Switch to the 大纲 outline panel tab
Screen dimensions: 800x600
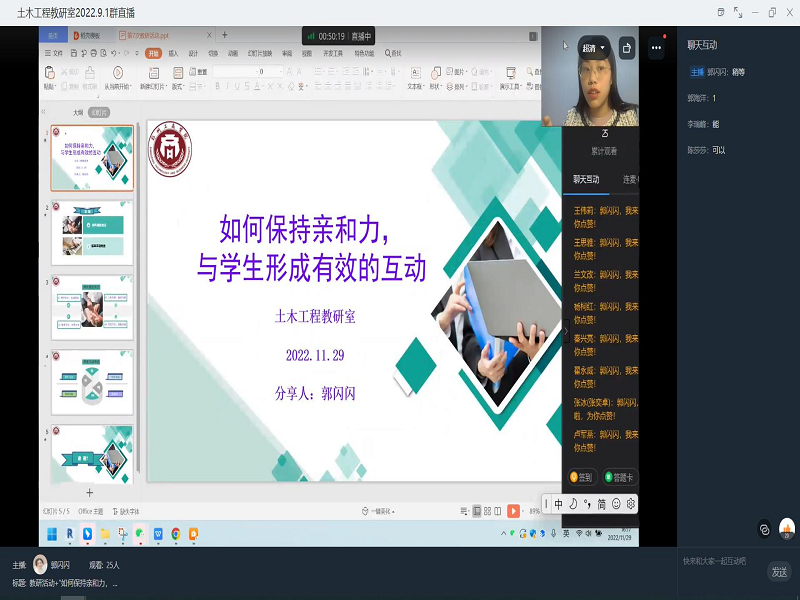78,112
